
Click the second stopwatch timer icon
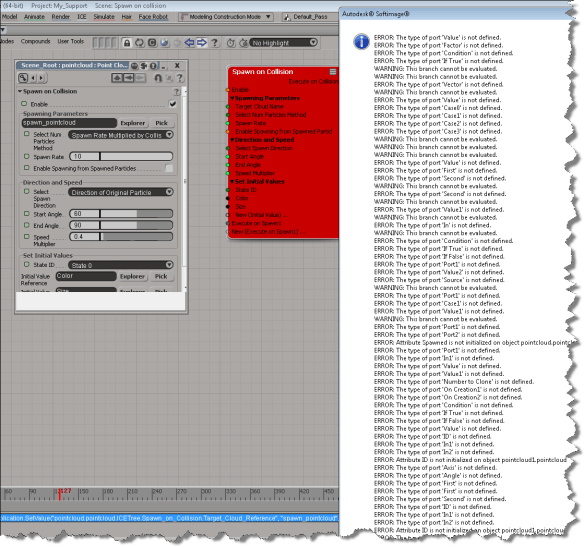(x=244, y=43)
